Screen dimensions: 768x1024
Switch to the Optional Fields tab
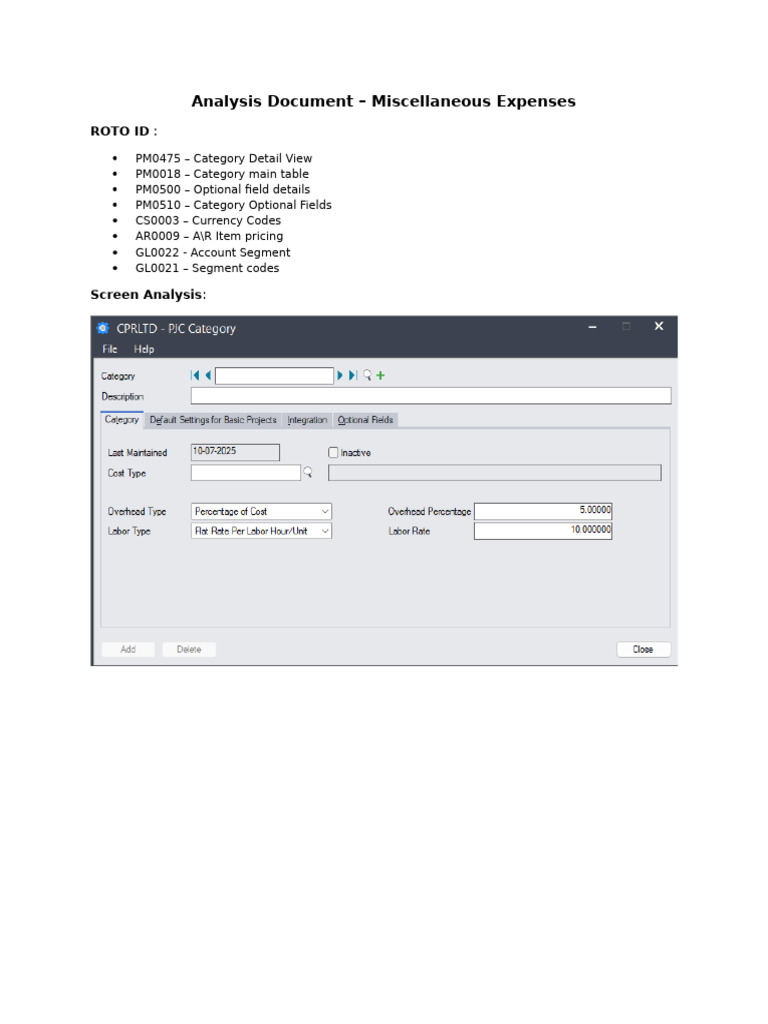coord(365,420)
